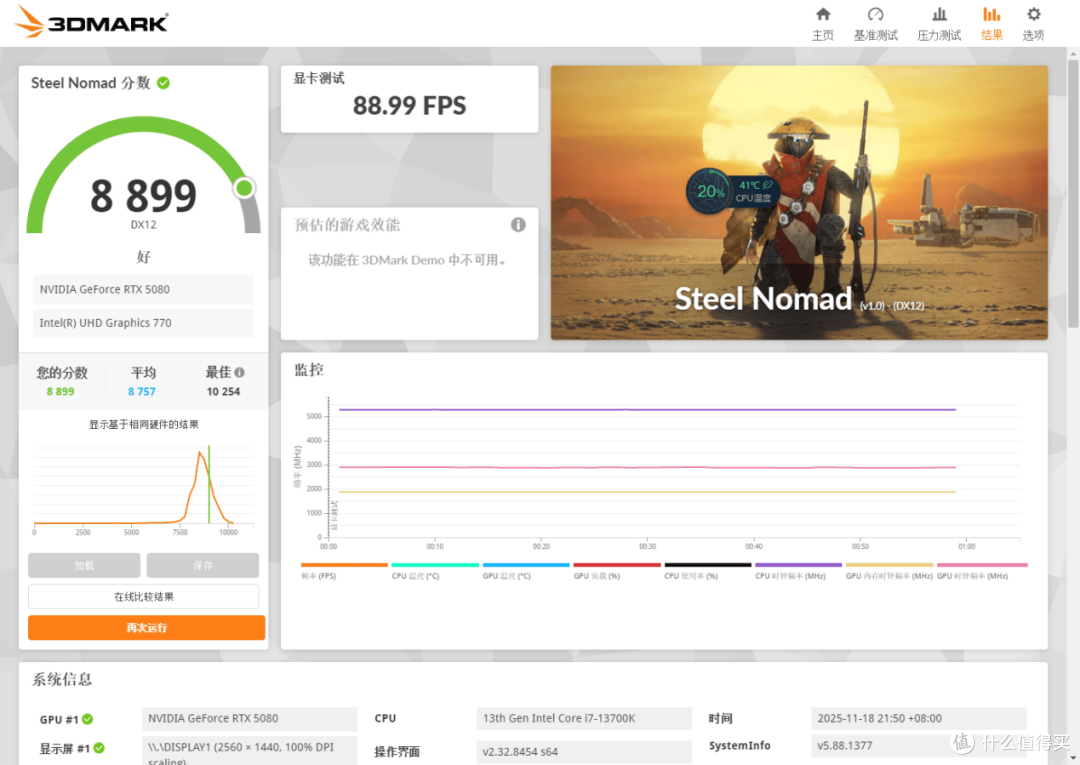1080x765 pixels.
Task: Click the vertical scrollbar thumb on the right
Action: pos(1073,193)
